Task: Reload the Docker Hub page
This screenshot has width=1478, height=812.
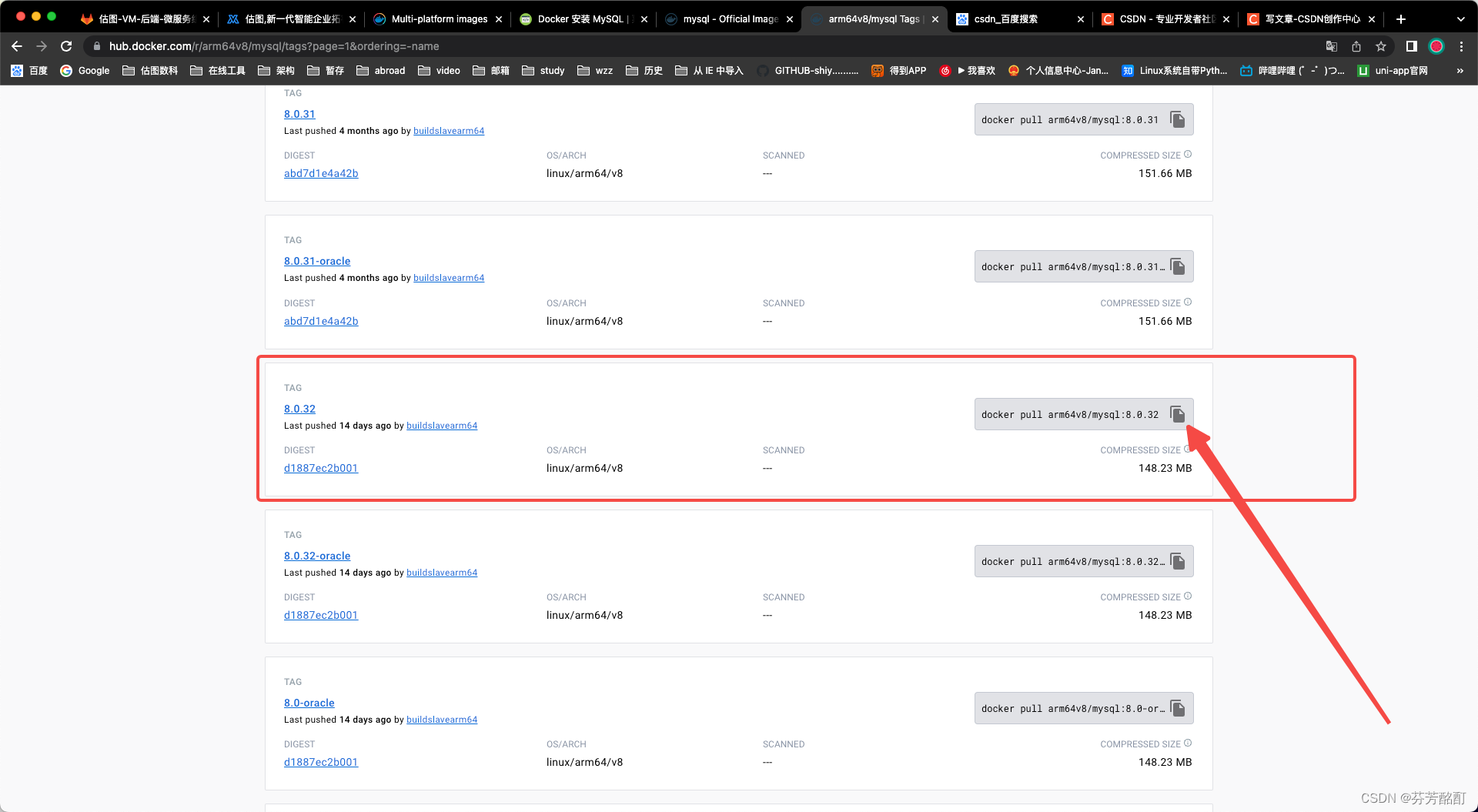Action: (66, 46)
